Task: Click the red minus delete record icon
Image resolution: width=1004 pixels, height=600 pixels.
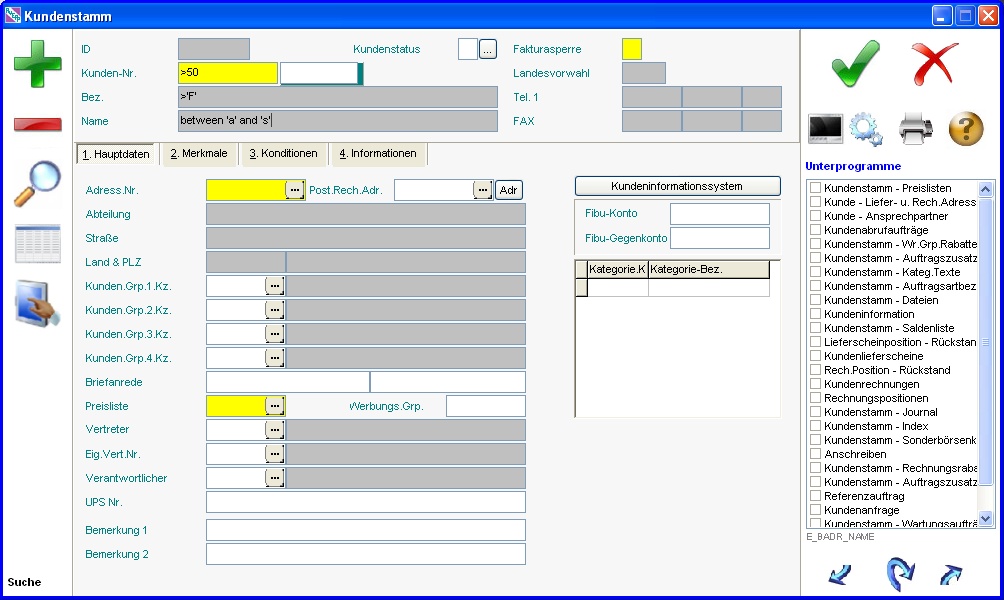Action: (37, 124)
